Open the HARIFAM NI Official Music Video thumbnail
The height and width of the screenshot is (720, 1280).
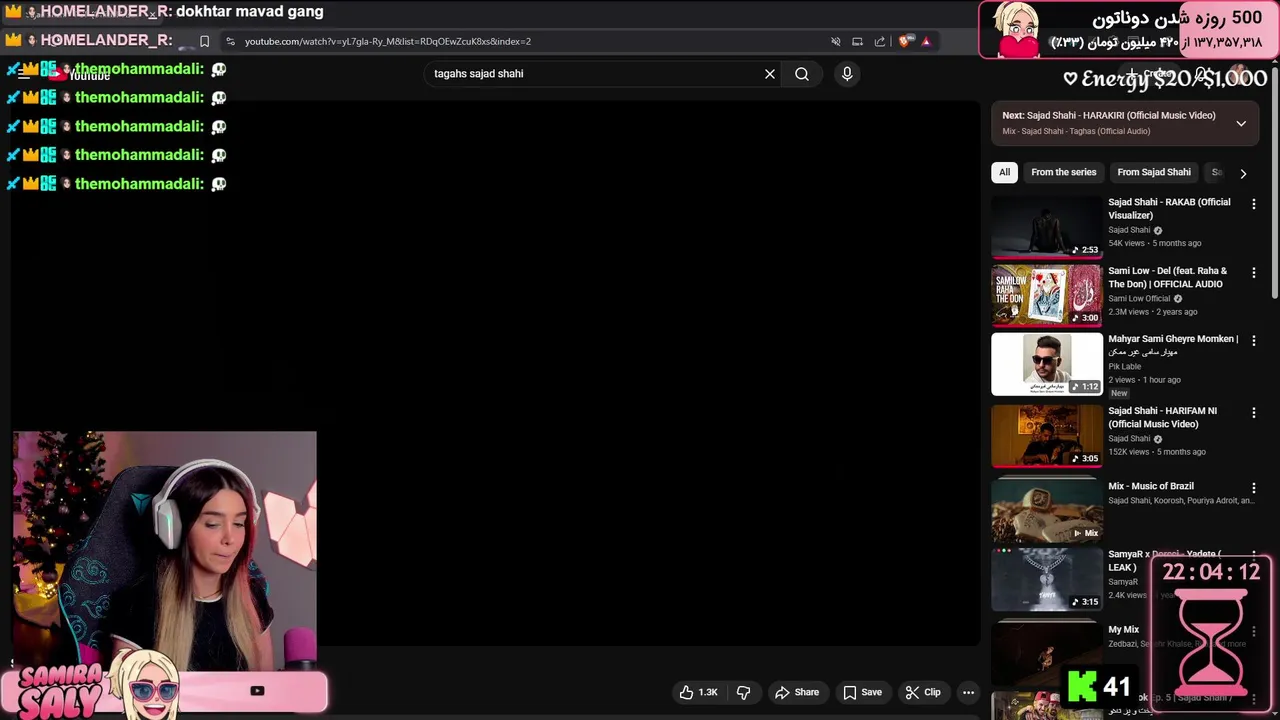pyautogui.click(x=1046, y=436)
